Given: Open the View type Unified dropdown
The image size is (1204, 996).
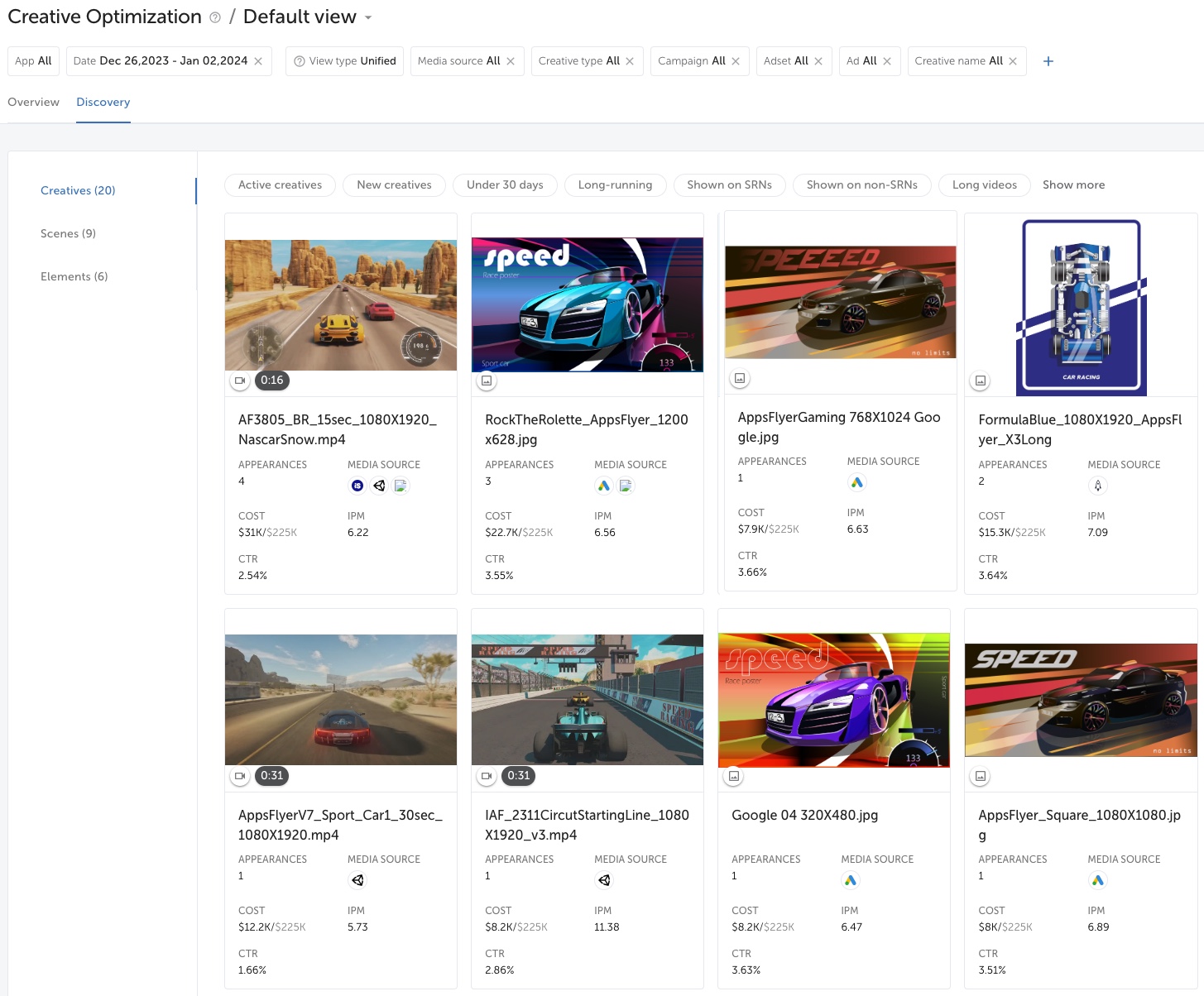Looking at the screenshot, I should pyautogui.click(x=345, y=61).
